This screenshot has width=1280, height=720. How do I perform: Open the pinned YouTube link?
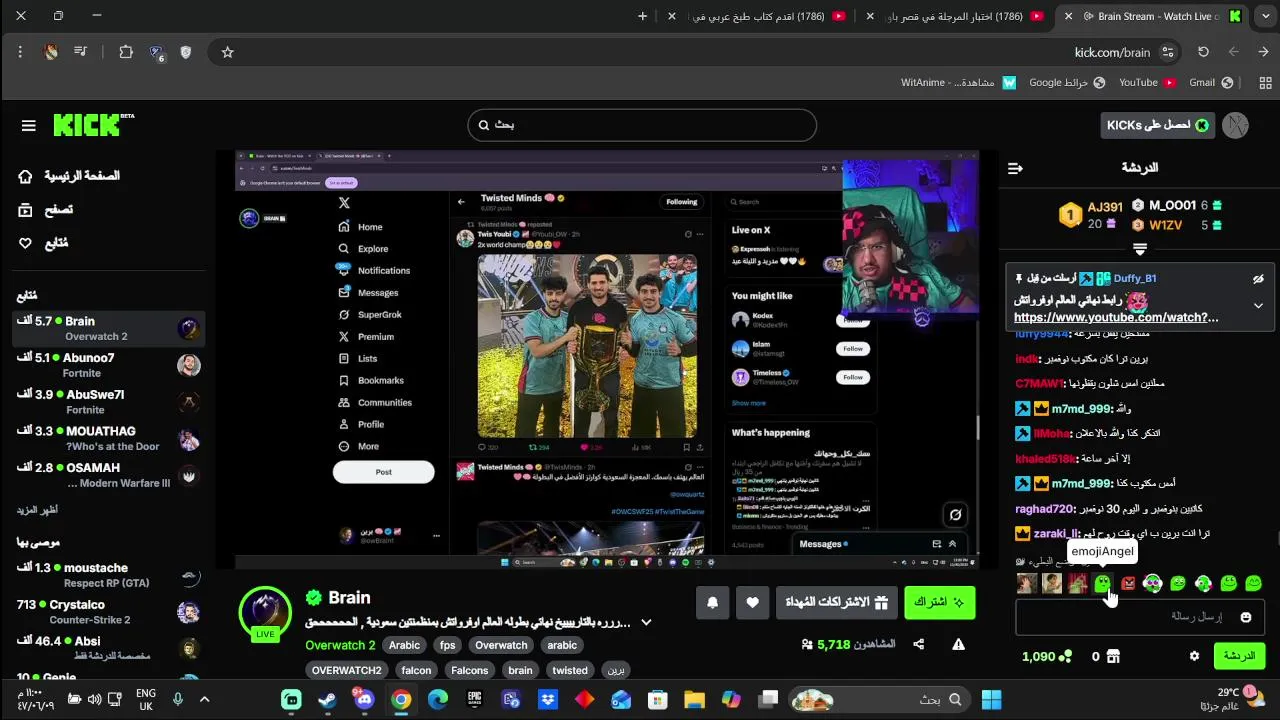tap(1116, 317)
